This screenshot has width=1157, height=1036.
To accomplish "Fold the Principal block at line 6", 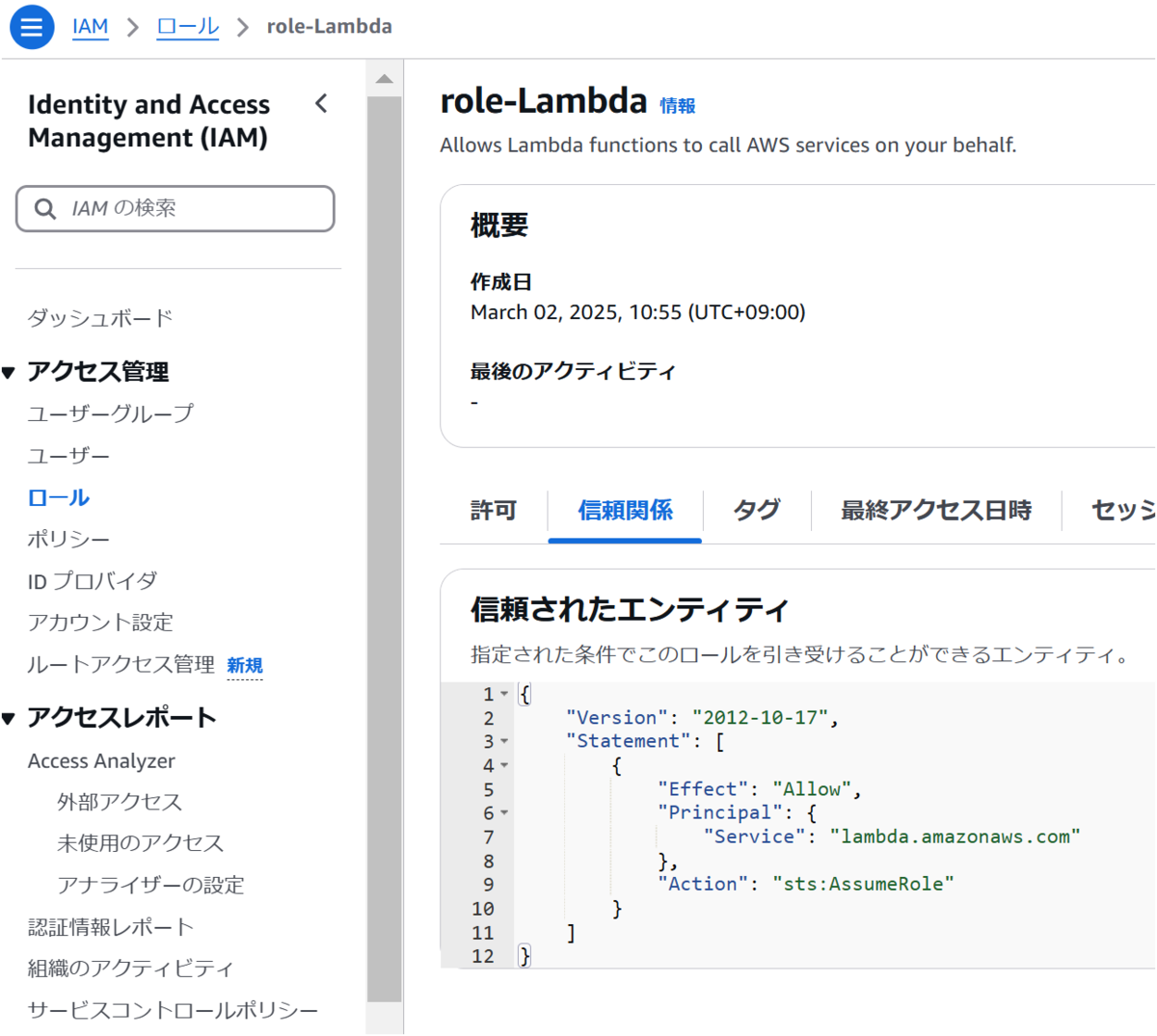I will click(504, 813).
